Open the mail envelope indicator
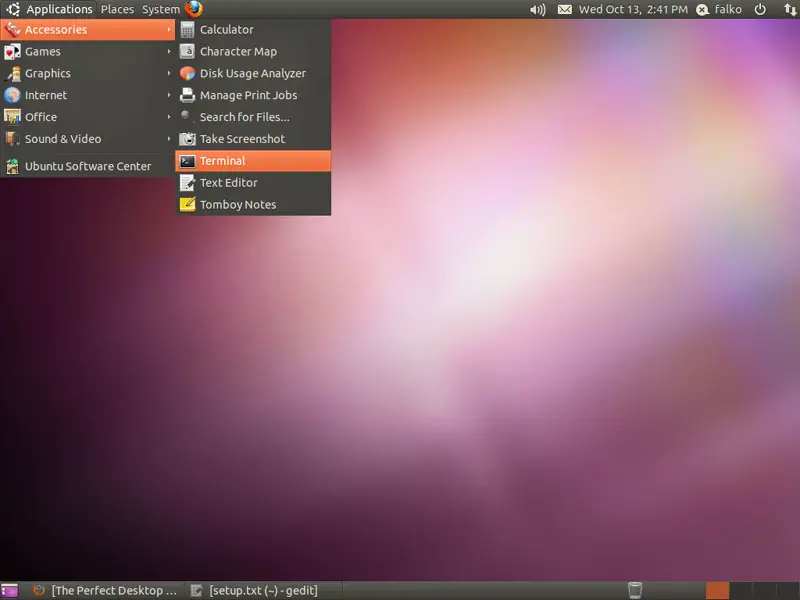 pos(564,10)
